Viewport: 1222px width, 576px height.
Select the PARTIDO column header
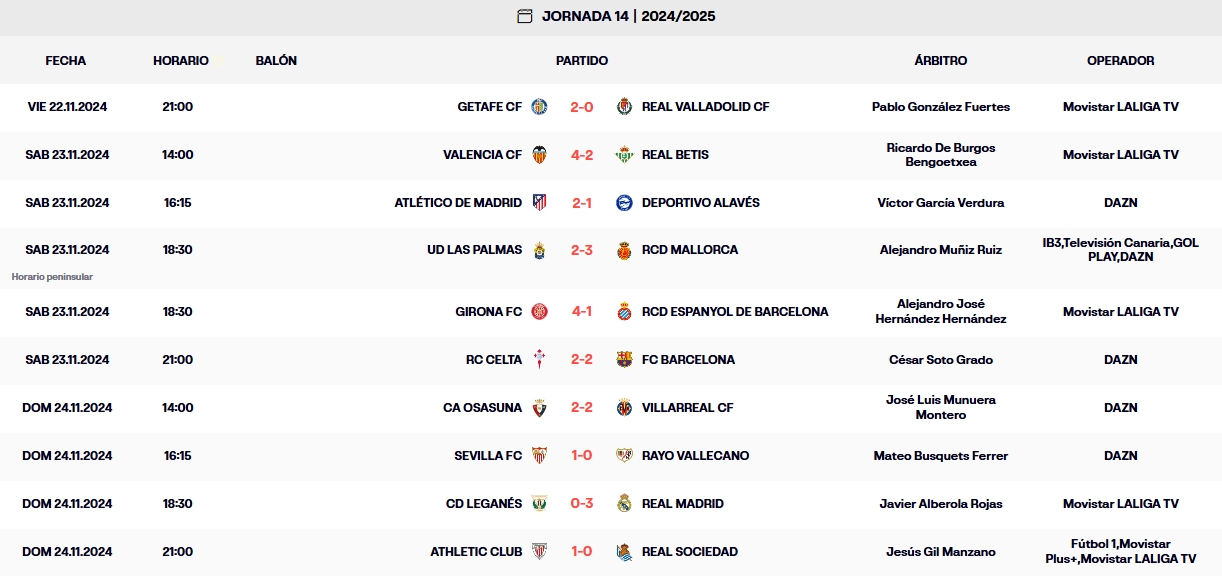click(583, 60)
